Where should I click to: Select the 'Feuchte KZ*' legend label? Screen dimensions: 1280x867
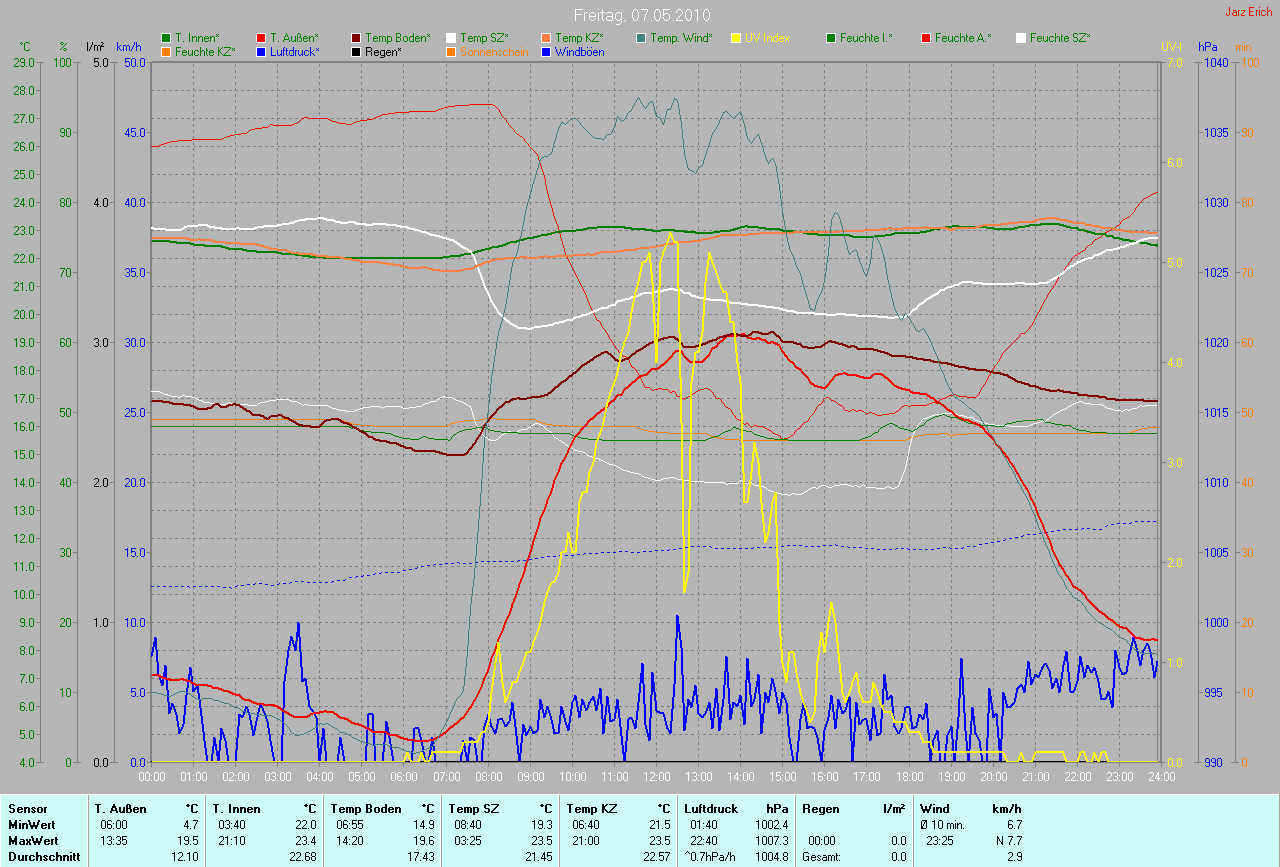point(205,51)
